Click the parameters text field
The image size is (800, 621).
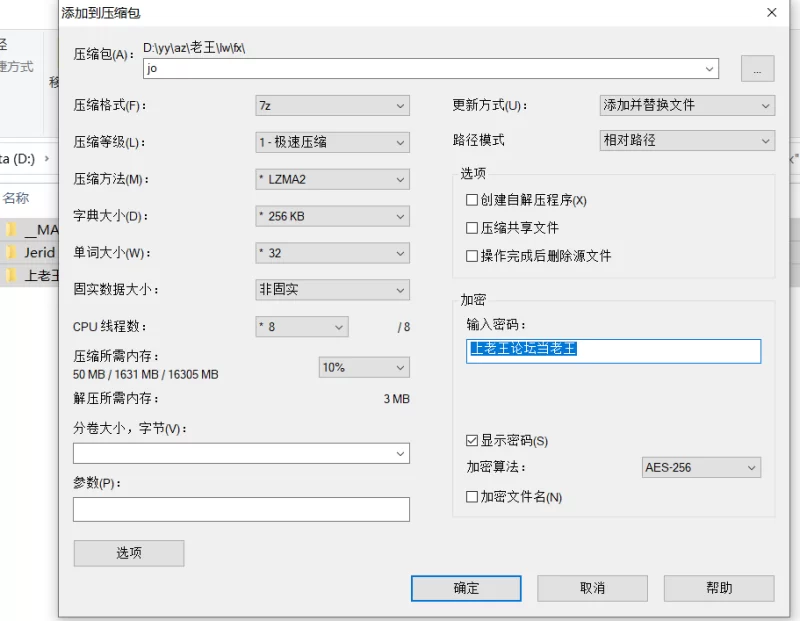coord(241,509)
